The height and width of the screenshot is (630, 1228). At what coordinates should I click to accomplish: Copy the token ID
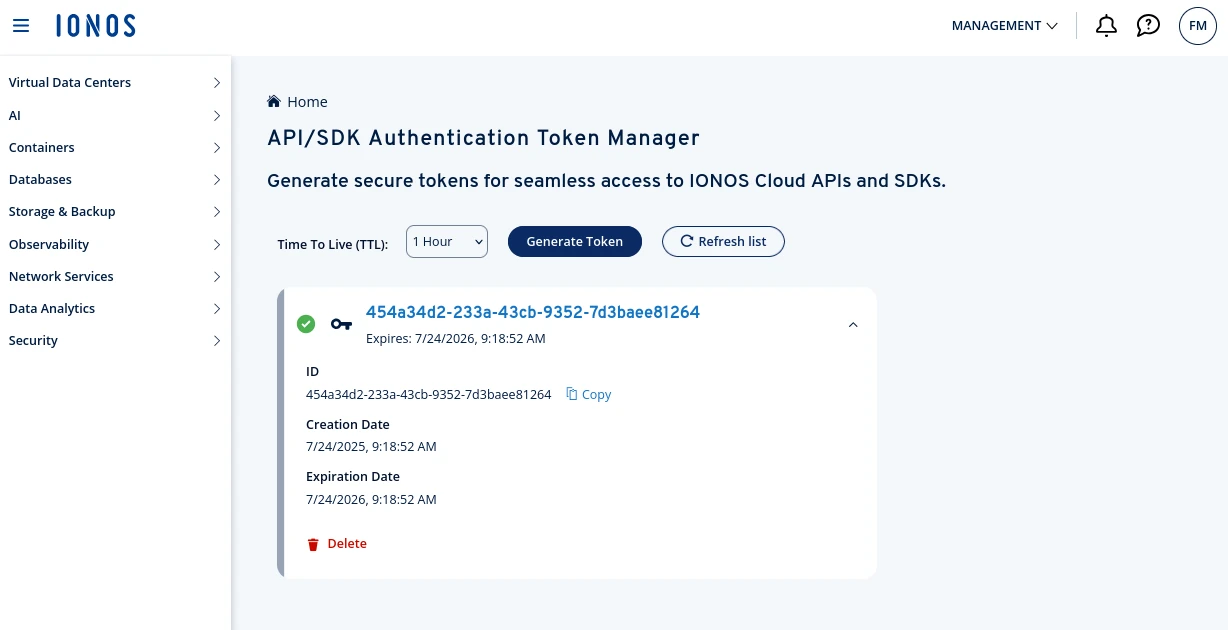point(588,395)
